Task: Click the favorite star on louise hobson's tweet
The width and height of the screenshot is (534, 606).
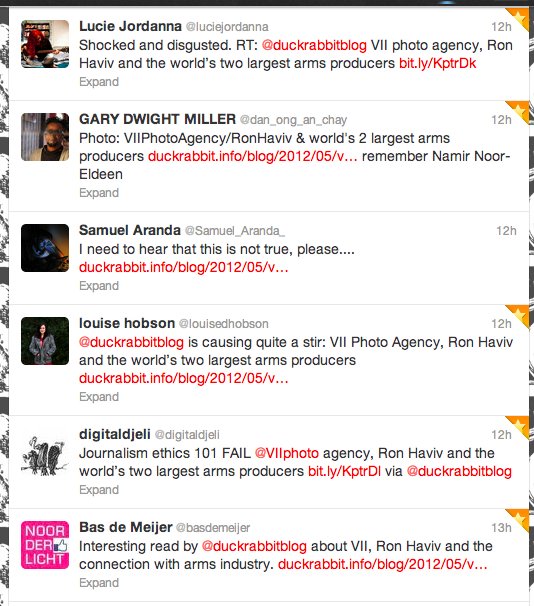Action: click(519, 315)
